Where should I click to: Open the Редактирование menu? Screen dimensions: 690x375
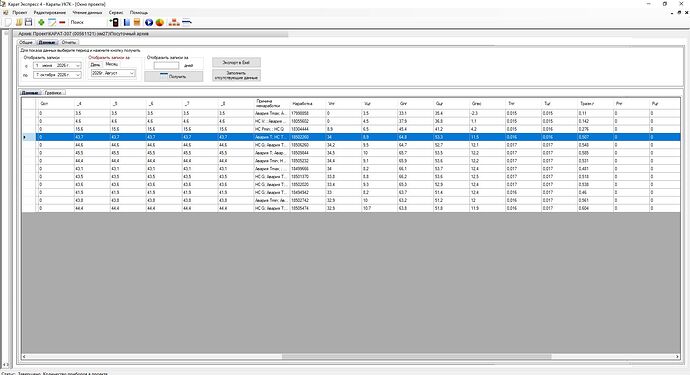[50, 13]
